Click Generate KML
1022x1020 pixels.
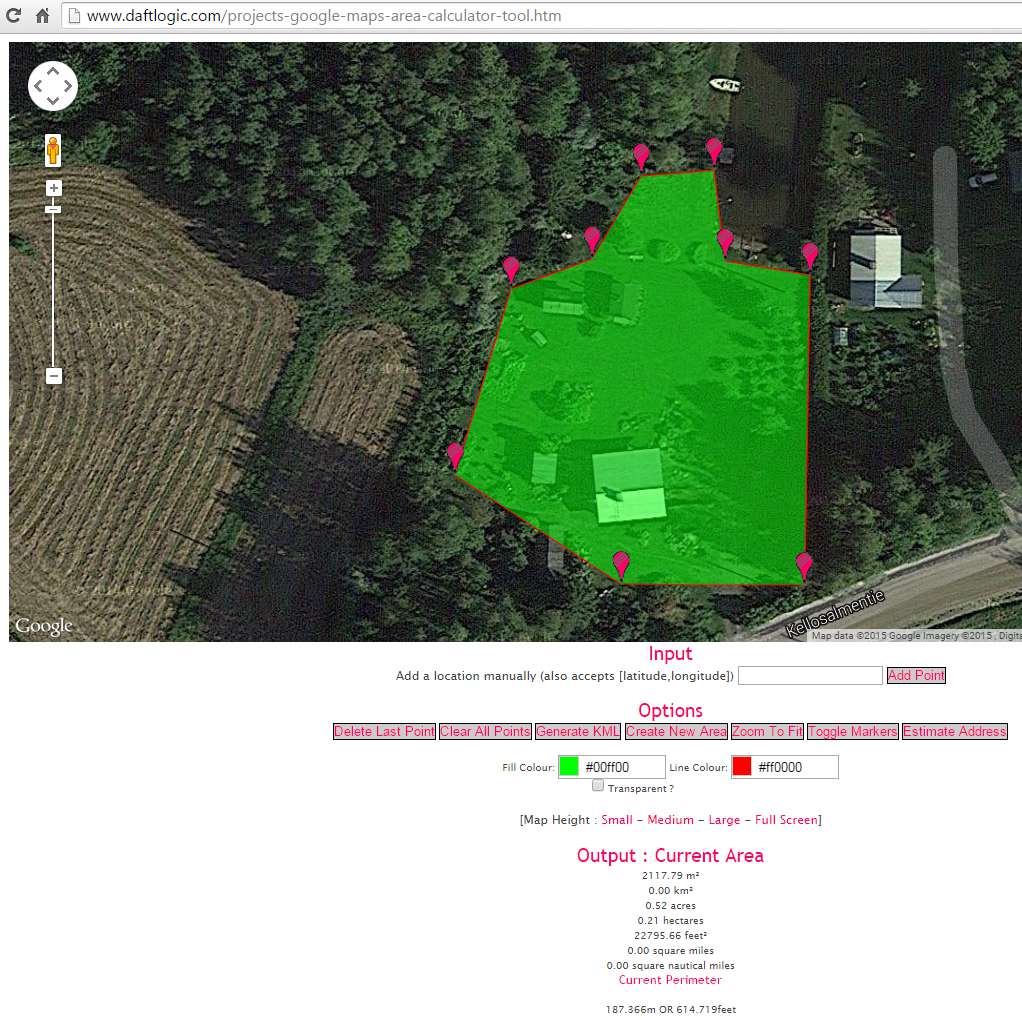[577, 731]
